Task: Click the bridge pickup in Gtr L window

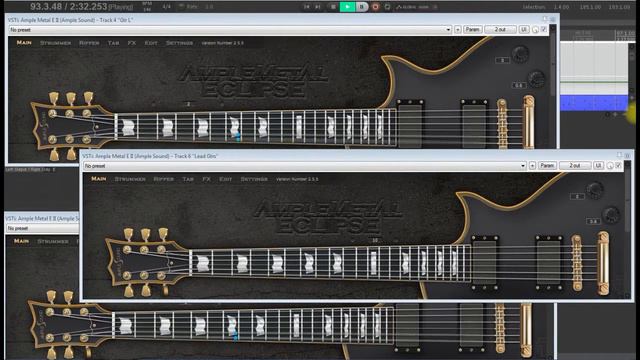Action: (x=474, y=124)
